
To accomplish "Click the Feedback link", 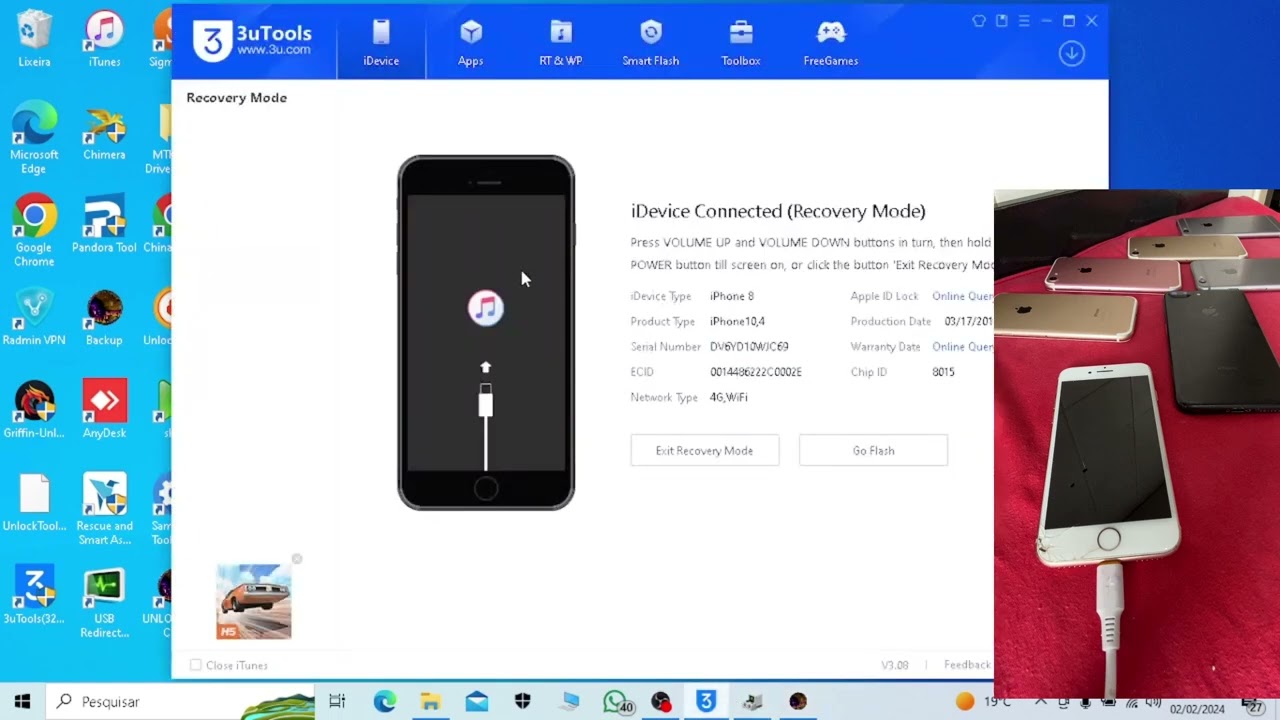I will pos(967,665).
